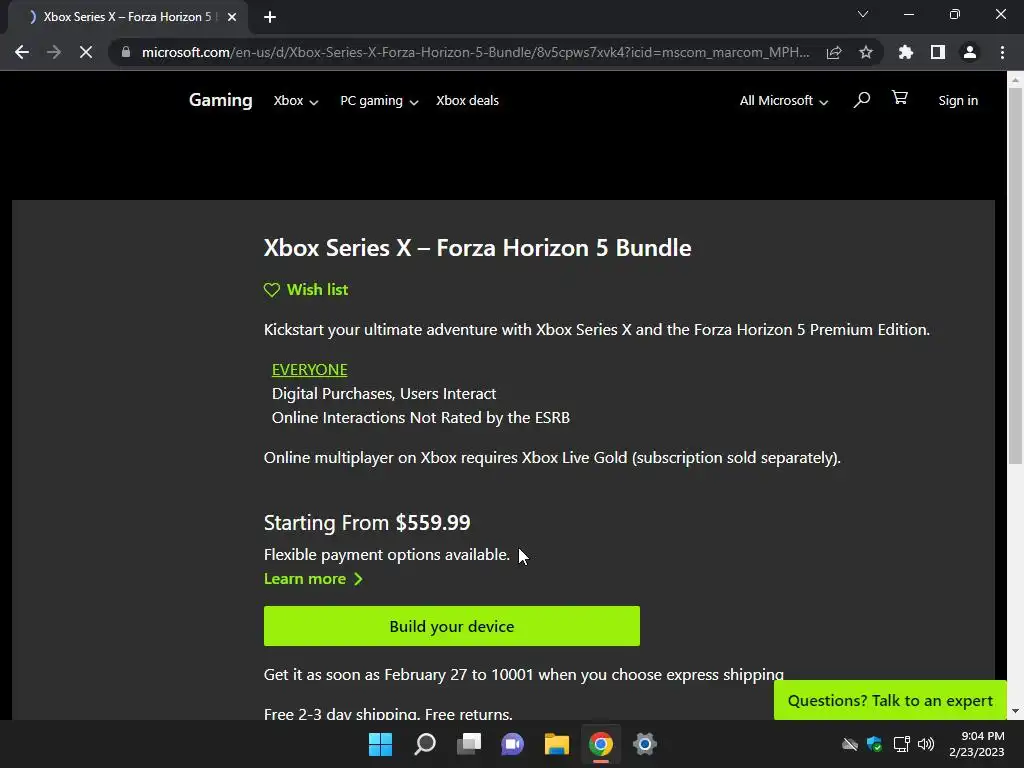
Task: Open Xbox deals page
Action: click(468, 101)
